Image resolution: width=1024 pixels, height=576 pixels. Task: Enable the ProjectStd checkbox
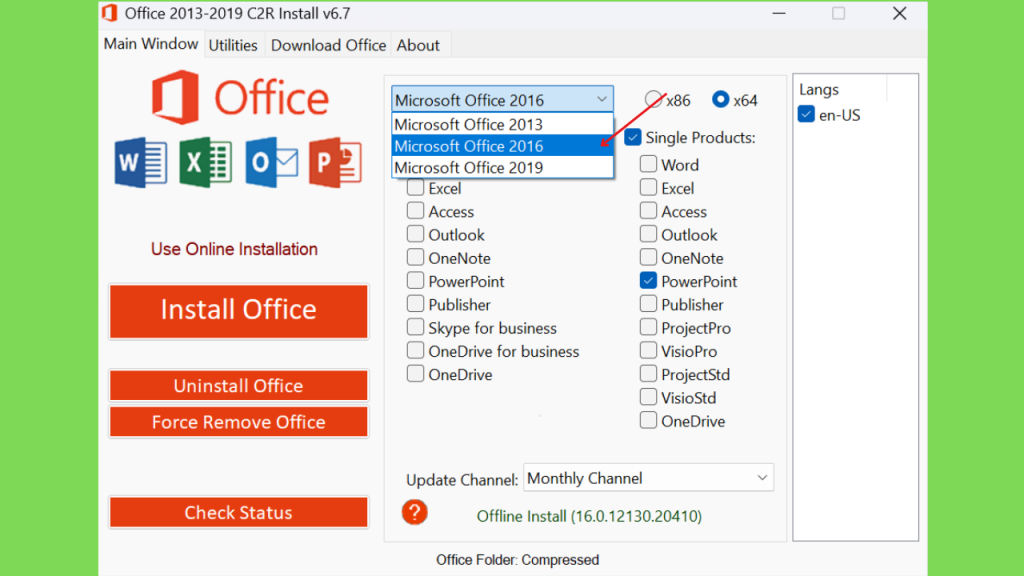coord(648,374)
